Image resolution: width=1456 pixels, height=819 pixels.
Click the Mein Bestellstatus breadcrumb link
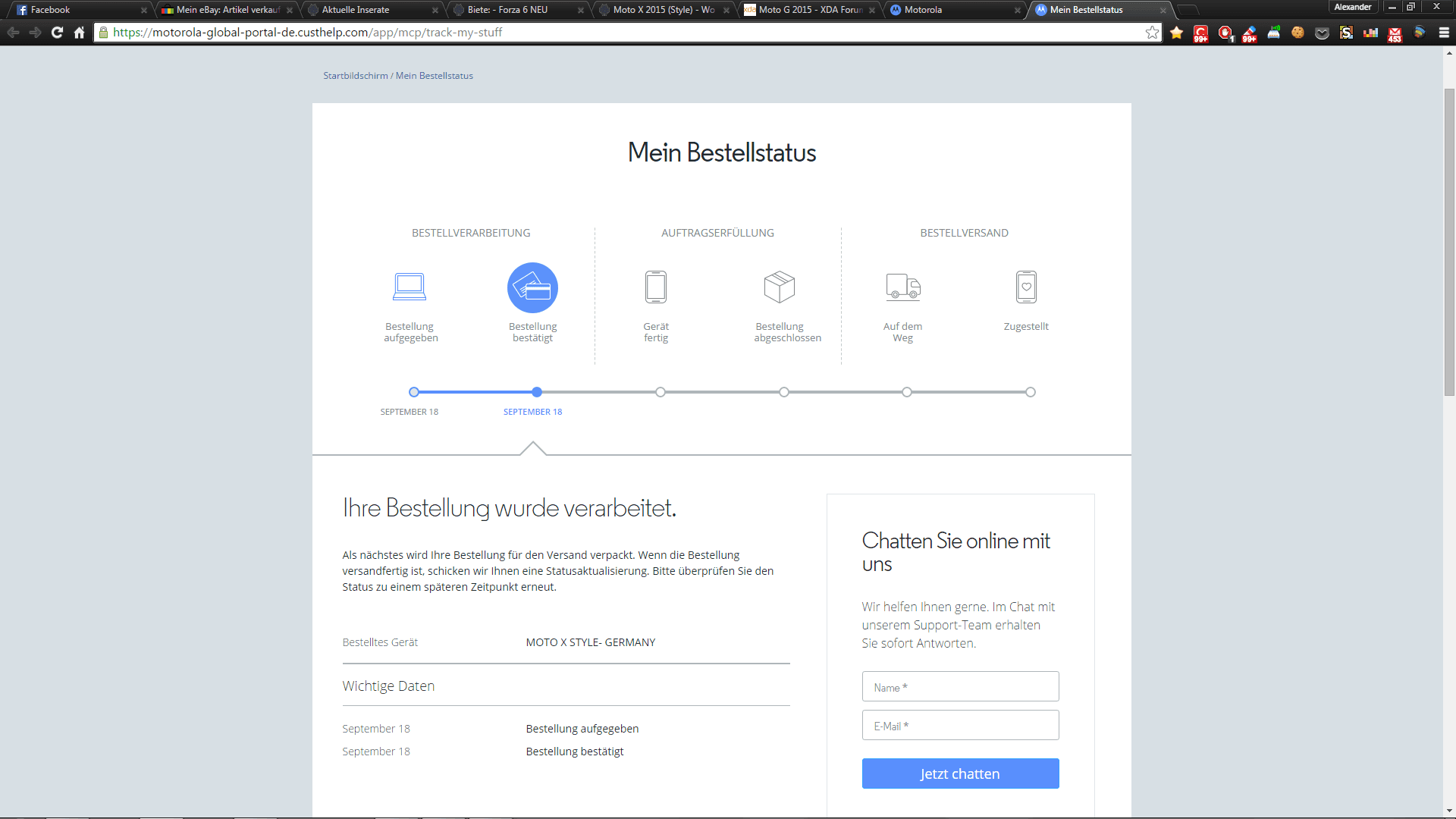(x=435, y=76)
